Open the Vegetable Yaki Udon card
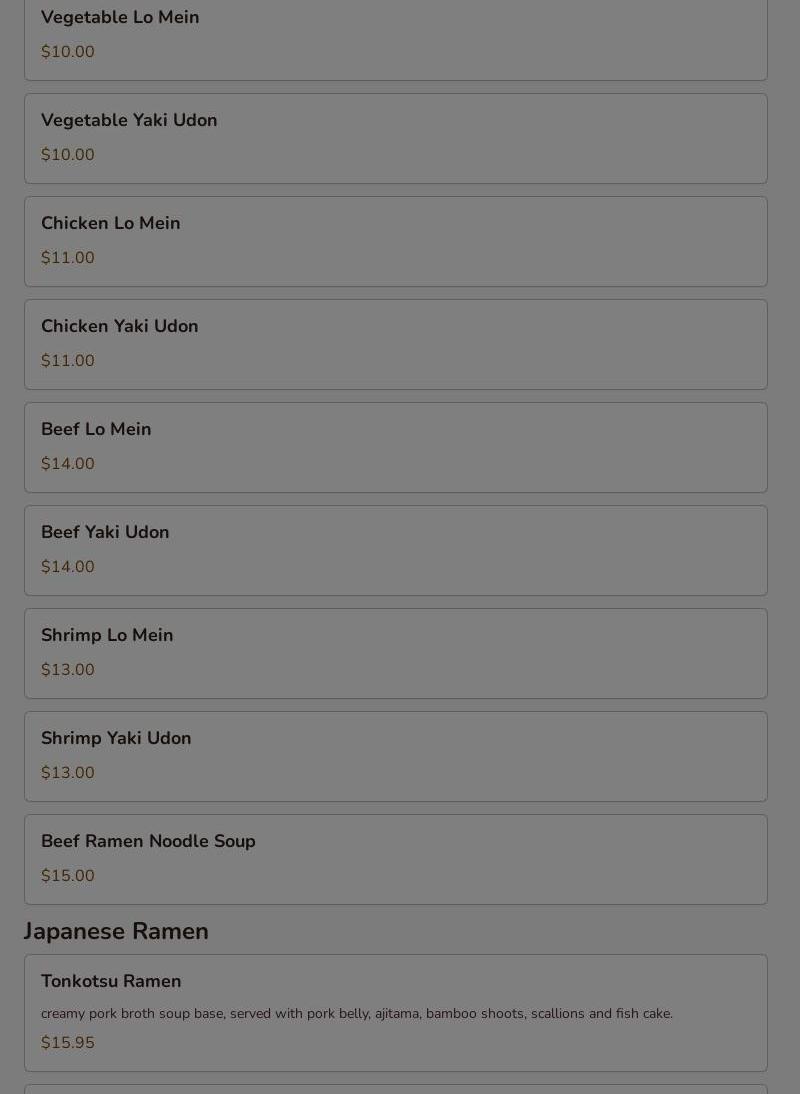 click(395, 138)
